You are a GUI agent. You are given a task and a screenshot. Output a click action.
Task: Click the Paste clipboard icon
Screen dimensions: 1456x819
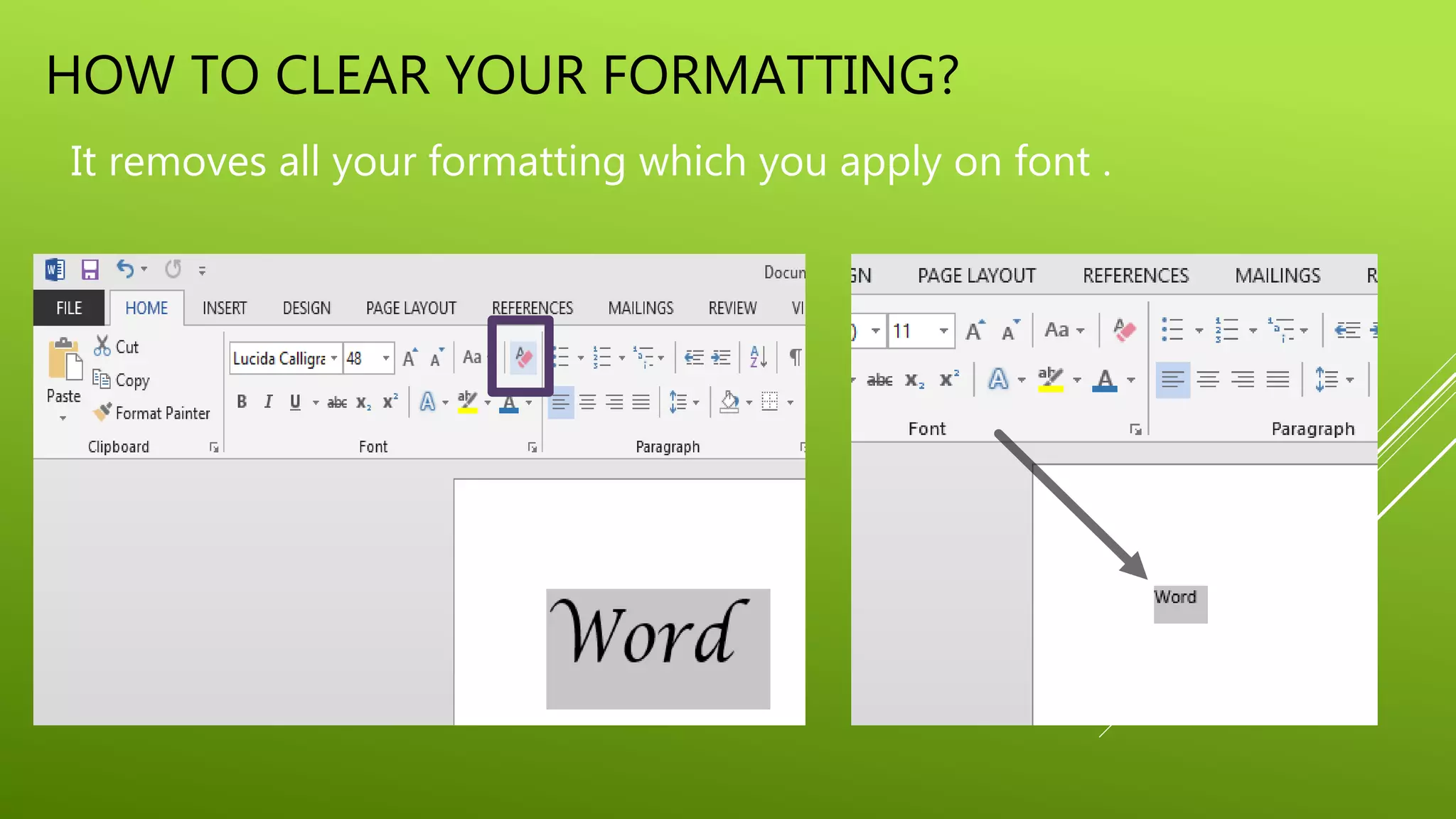(64, 359)
